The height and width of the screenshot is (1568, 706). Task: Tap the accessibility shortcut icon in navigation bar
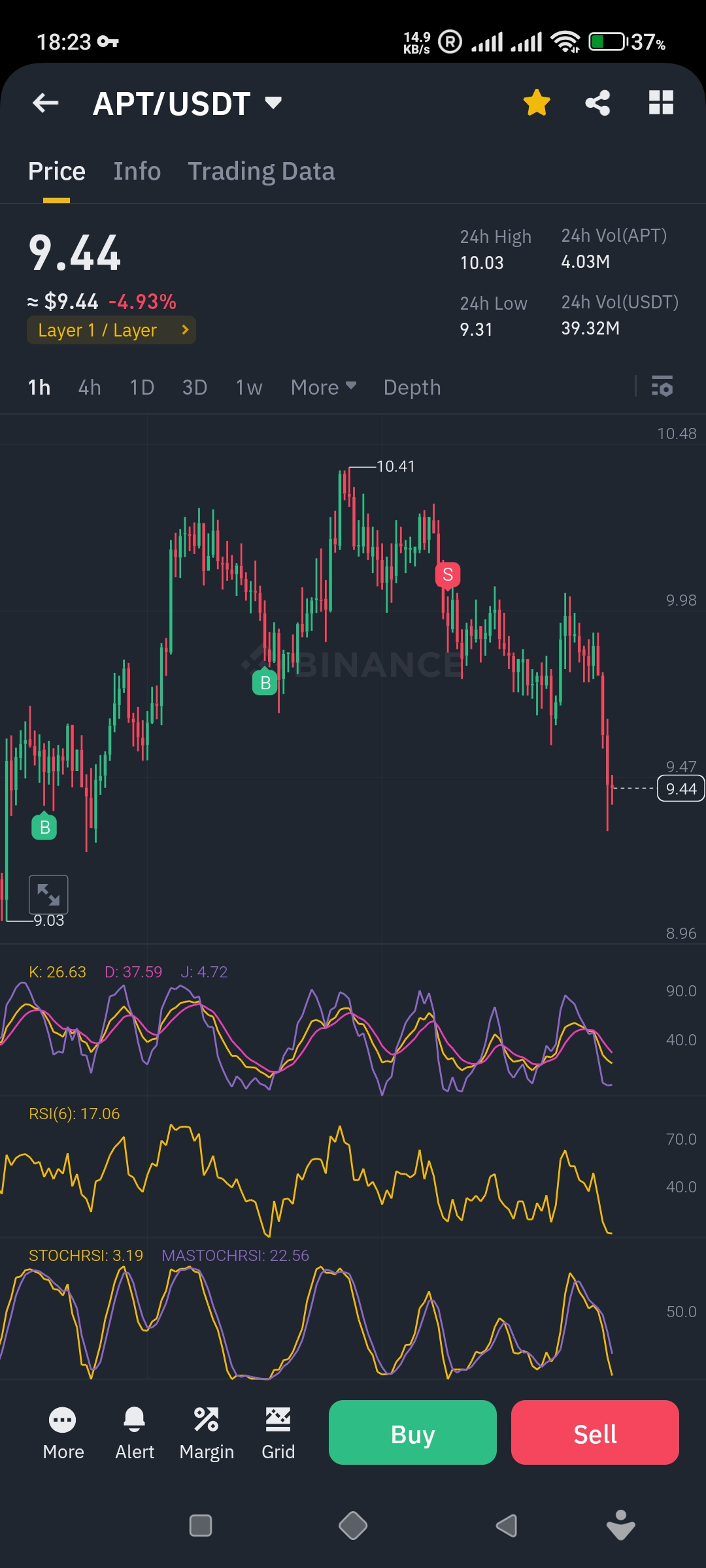coord(621,1525)
